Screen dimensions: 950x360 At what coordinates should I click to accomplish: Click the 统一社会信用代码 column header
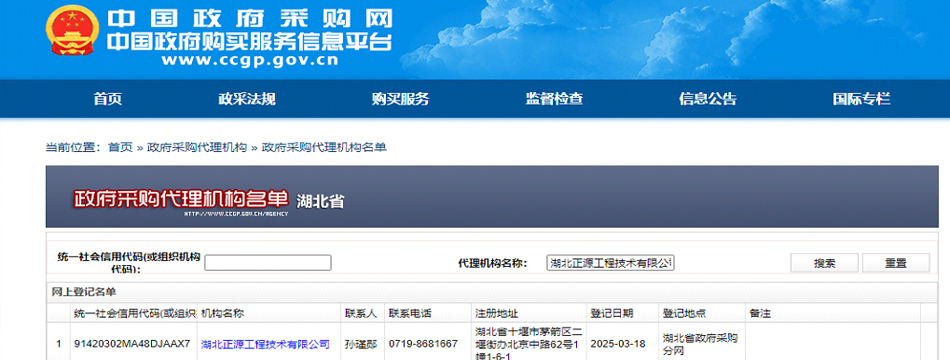pos(134,313)
